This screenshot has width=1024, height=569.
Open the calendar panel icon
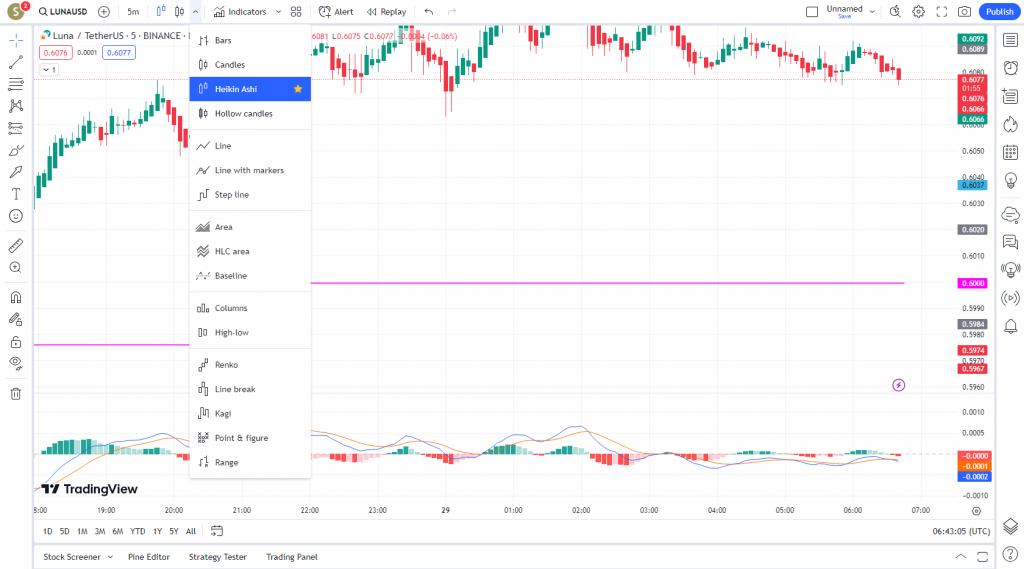tap(1010, 152)
